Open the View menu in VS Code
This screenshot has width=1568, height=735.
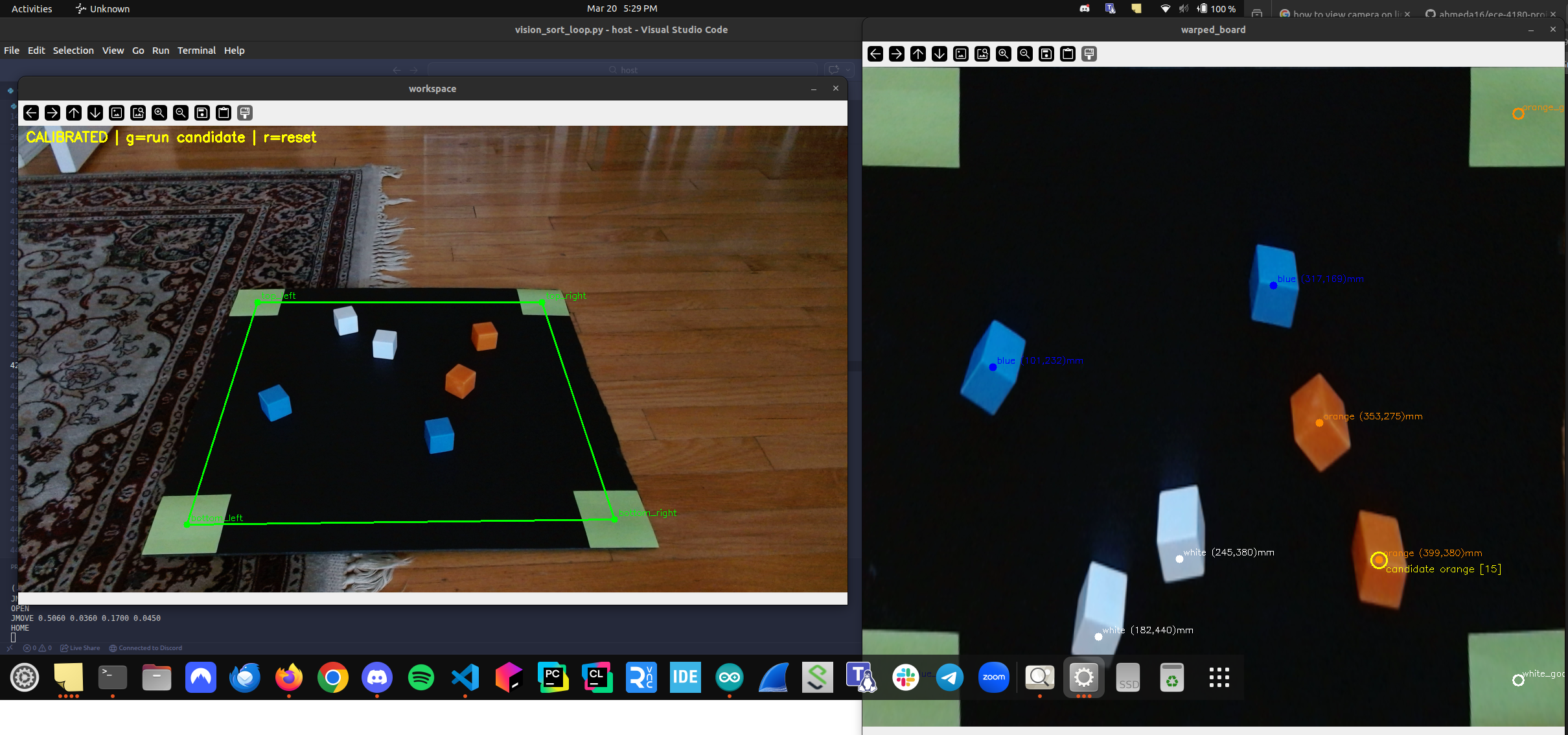coord(113,51)
